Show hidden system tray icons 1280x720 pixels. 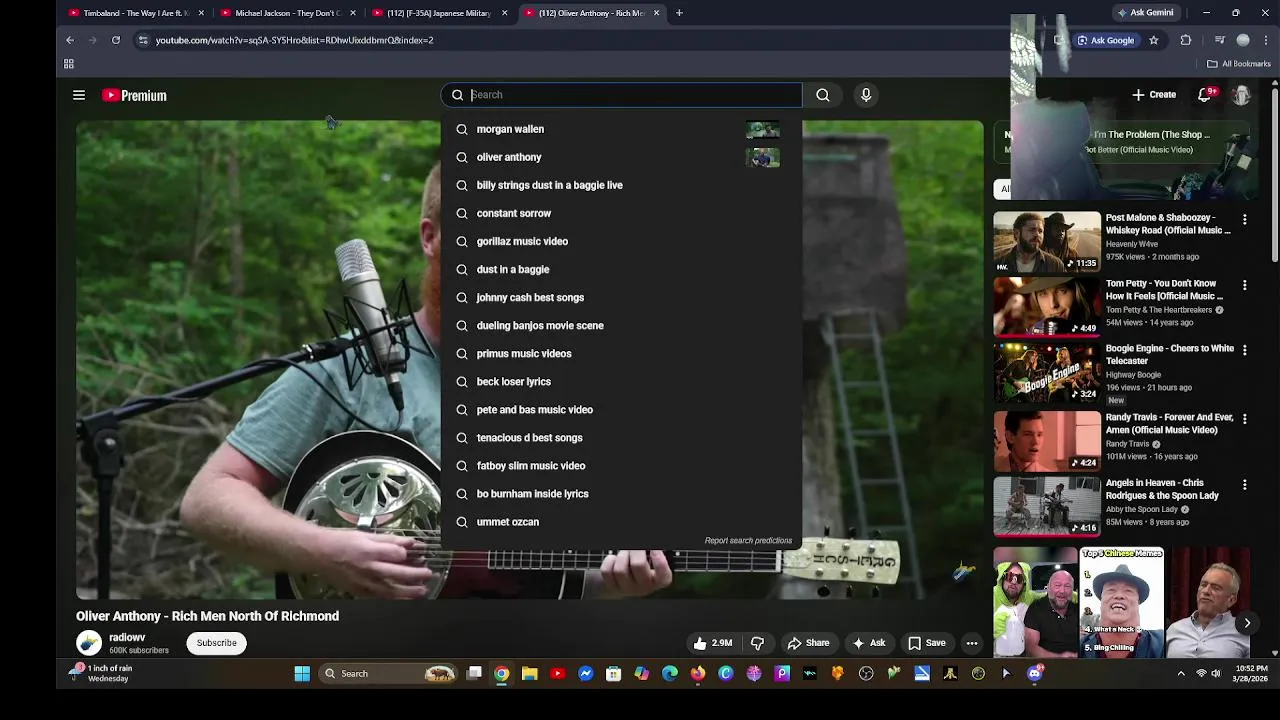tap(1181, 674)
